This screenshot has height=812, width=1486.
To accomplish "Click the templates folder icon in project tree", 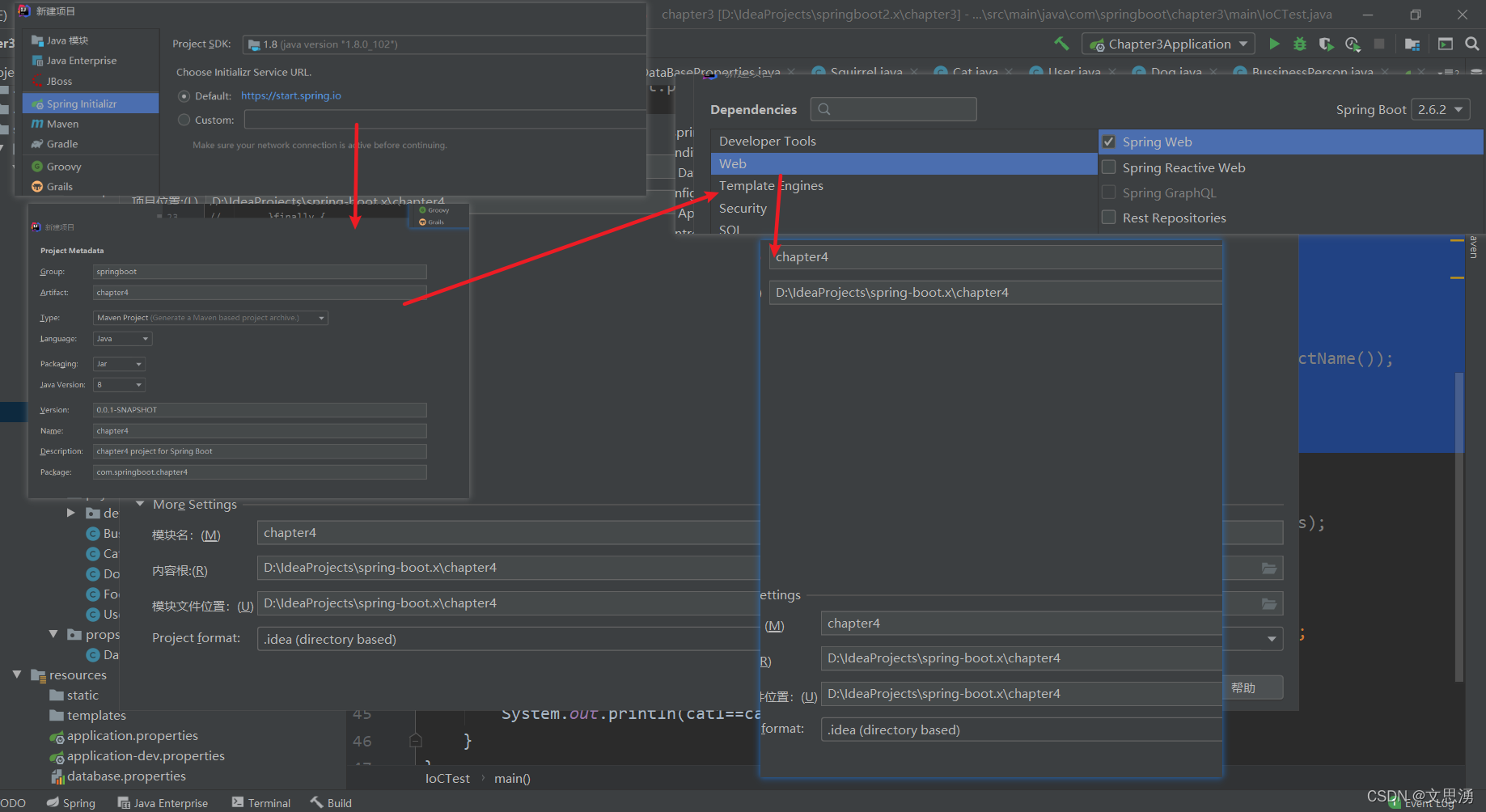I will [x=57, y=716].
